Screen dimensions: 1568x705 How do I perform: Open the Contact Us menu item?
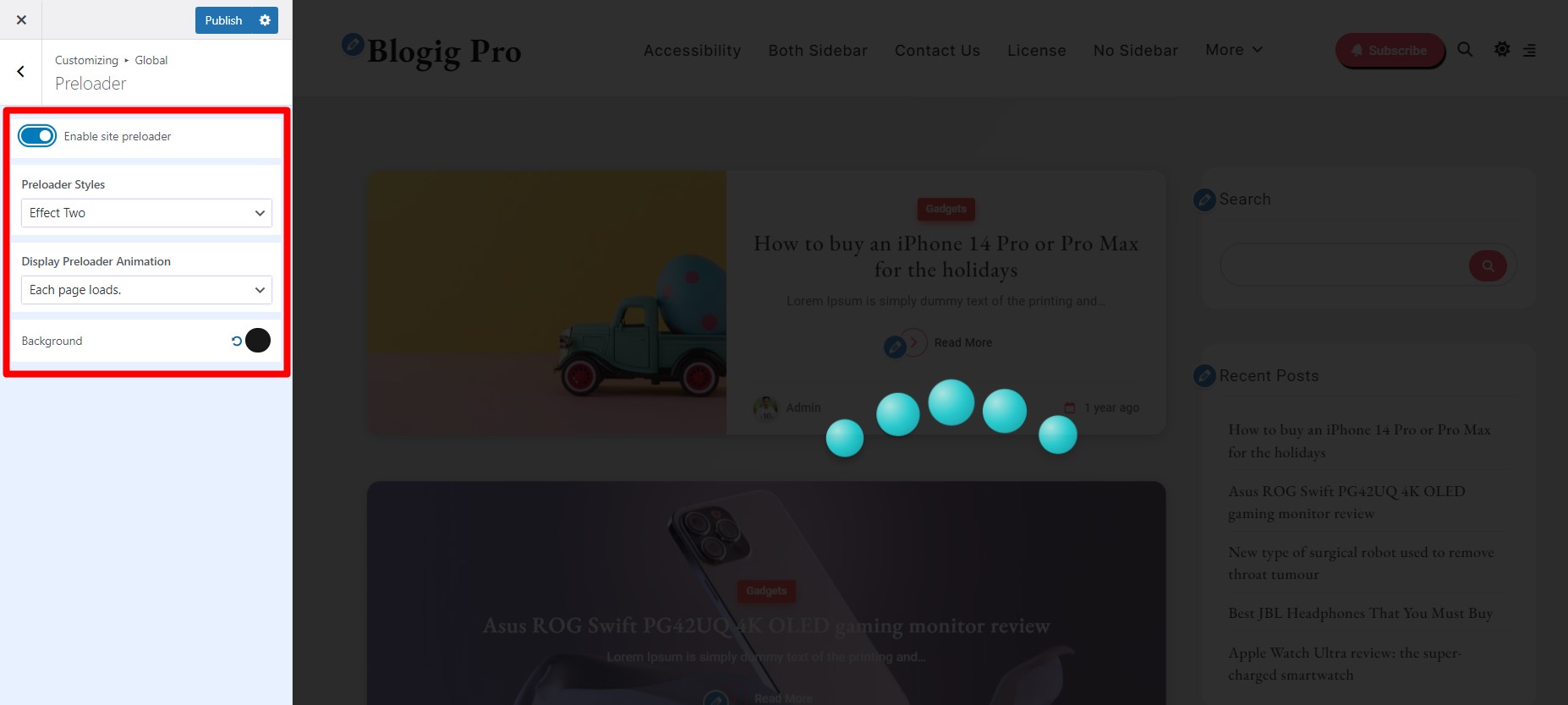point(937,51)
